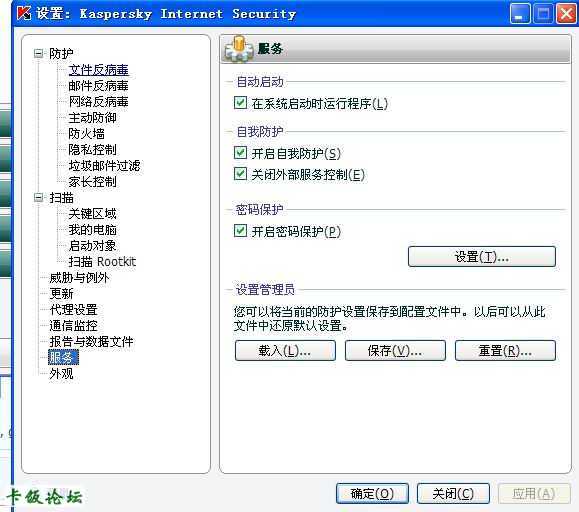This screenshot has height=512, width=579.
Task: Collapse the 扫描 tree node
Action: tap(38, 197)
